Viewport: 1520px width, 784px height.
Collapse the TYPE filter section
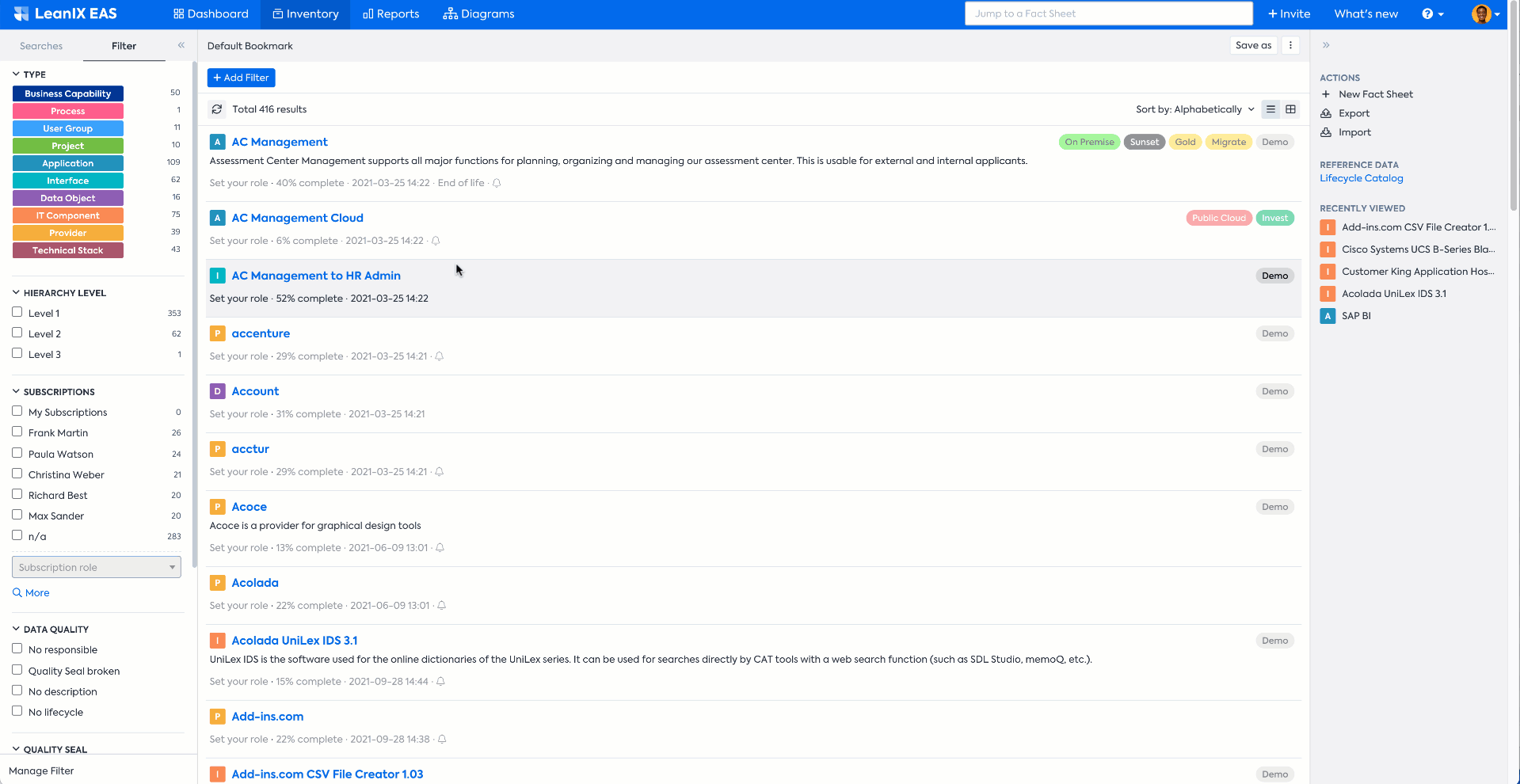click(16, 74)
